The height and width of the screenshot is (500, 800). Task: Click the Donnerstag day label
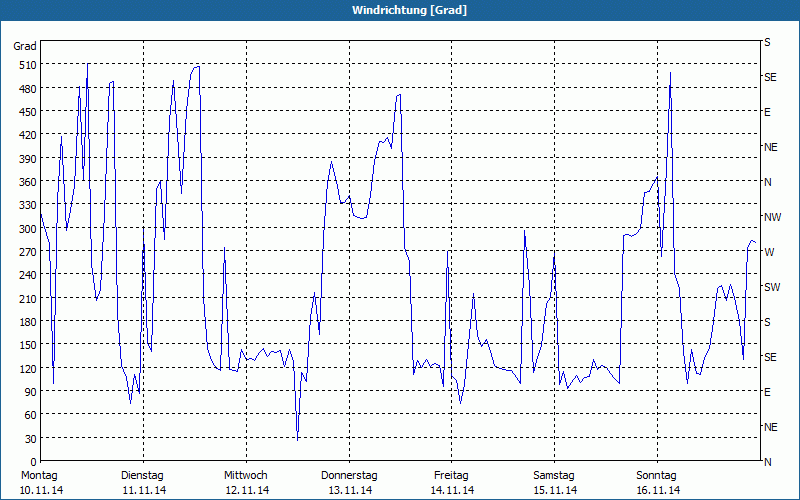(349, 476)
